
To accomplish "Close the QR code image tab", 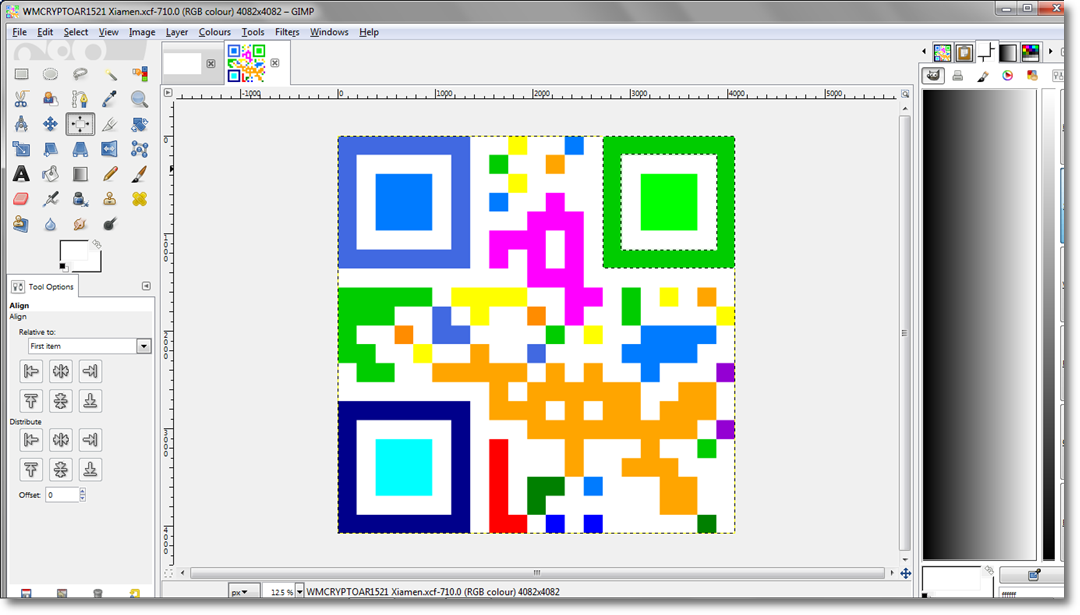I will 275,63.
